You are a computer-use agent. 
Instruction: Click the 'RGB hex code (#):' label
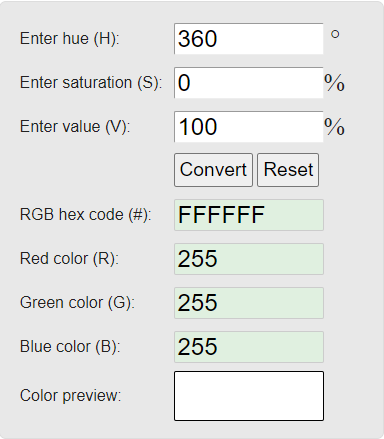tap(86, 215)
